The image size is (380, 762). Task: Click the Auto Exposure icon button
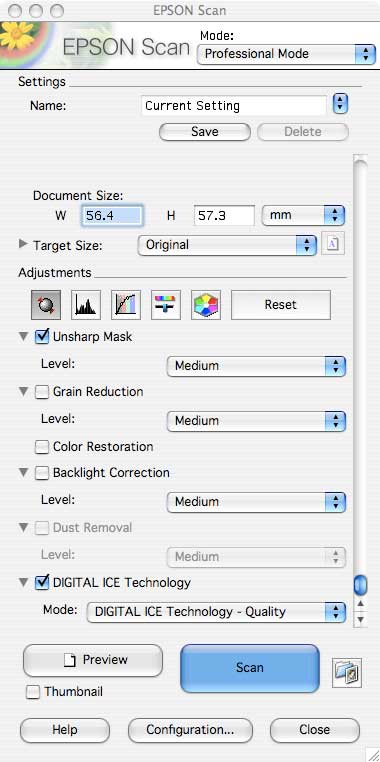[x=46, y=305]
